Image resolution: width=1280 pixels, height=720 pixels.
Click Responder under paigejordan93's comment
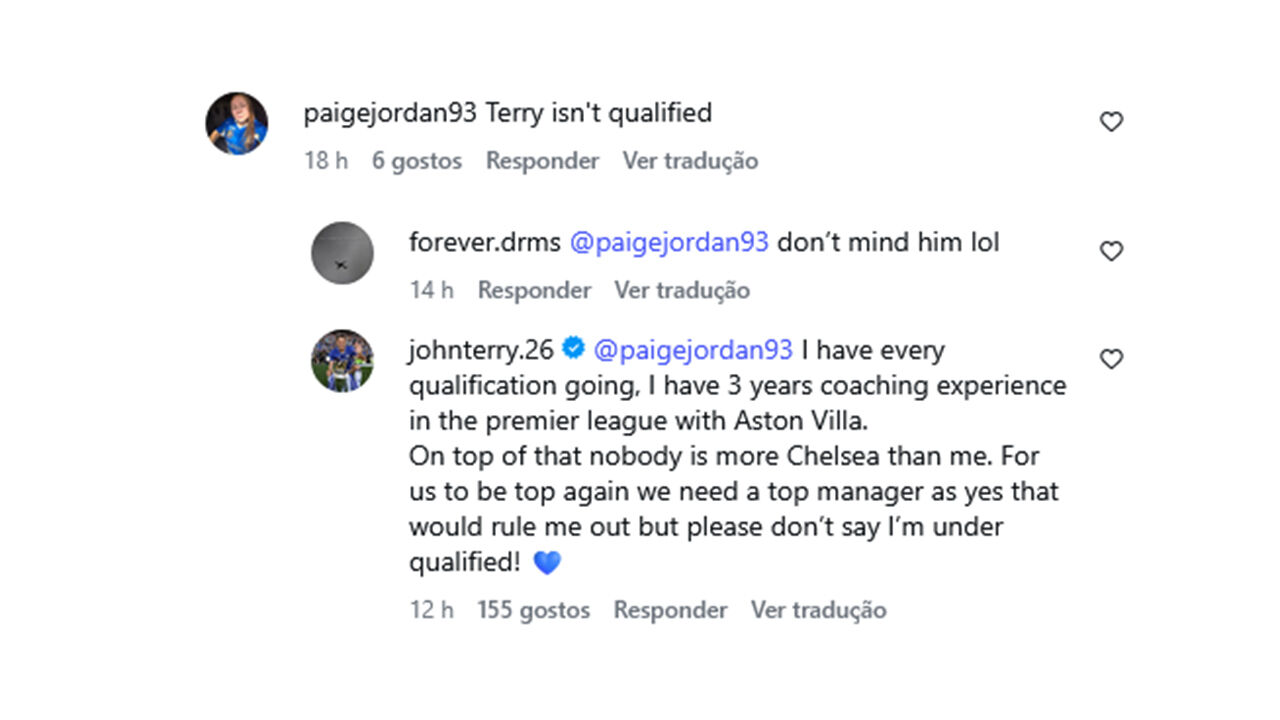[x=542, y=160]
